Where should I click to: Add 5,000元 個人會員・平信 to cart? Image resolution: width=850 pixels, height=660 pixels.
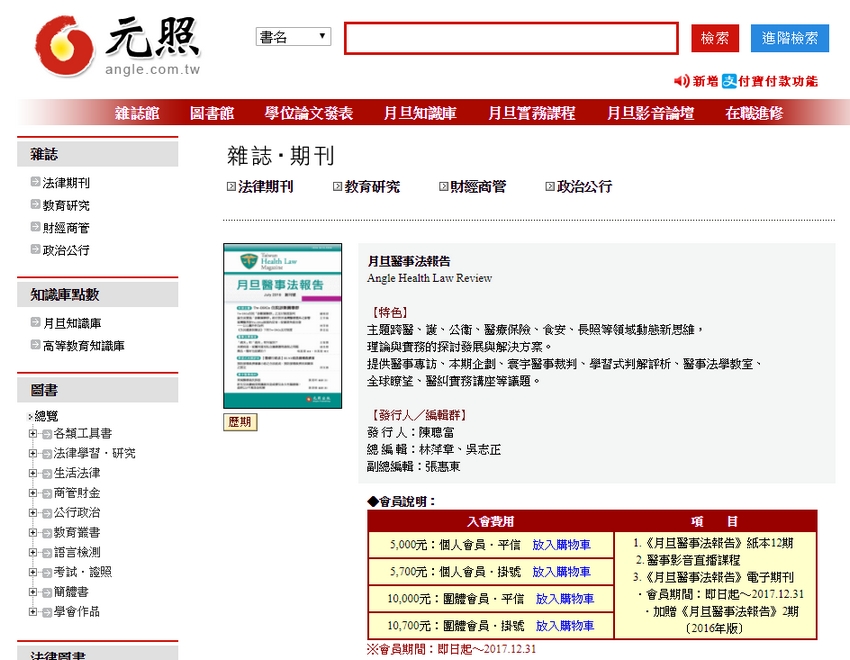pos(561,545)
